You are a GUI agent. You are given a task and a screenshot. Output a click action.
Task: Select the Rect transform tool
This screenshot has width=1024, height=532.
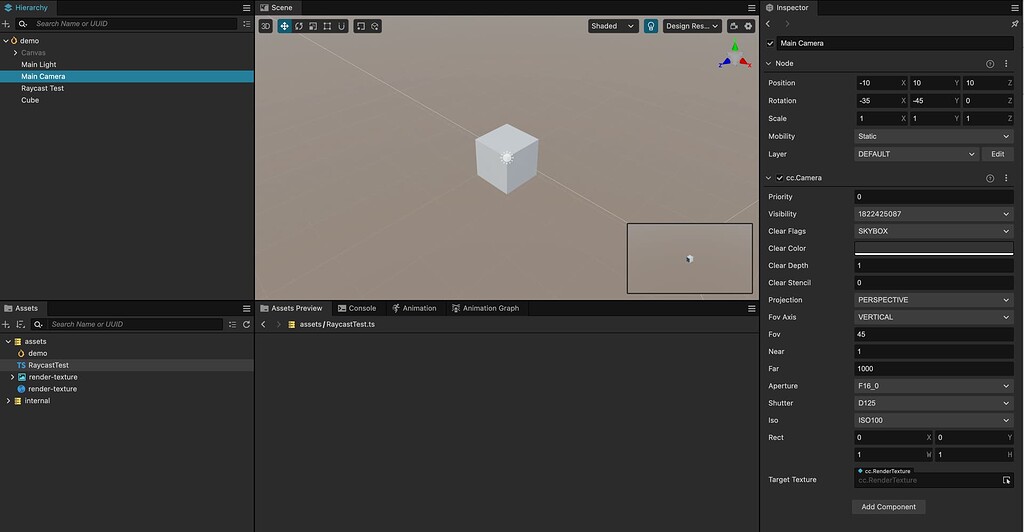[327, 26]
